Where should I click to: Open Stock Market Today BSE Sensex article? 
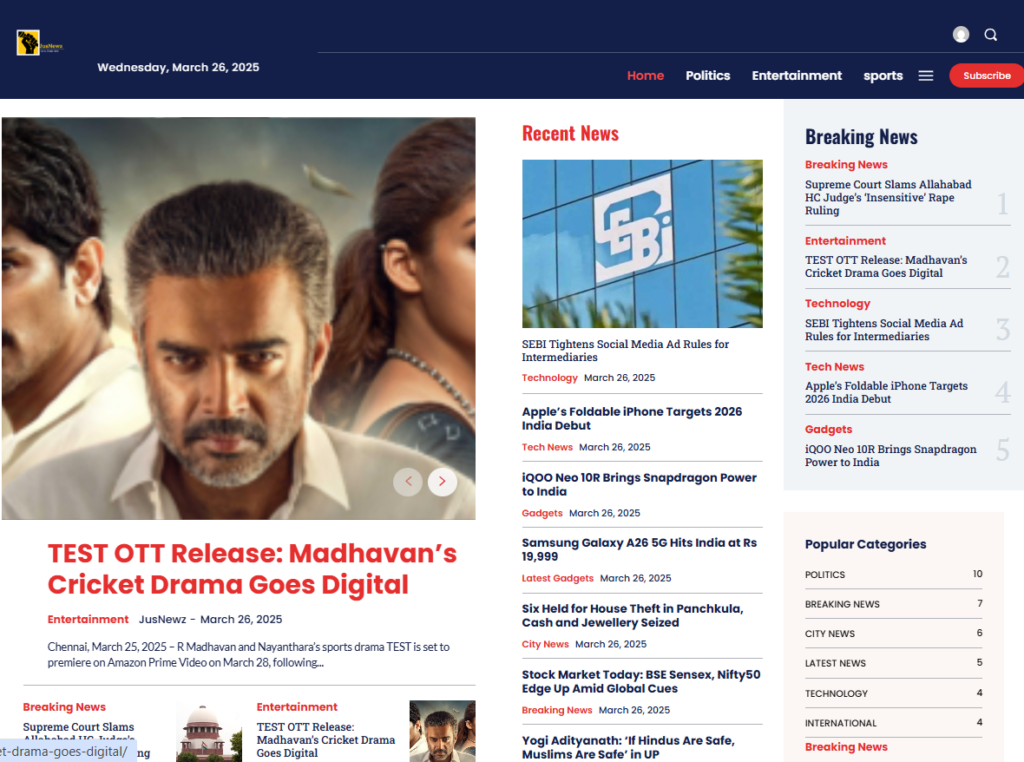pyautogui.click(x=641, y=682)
